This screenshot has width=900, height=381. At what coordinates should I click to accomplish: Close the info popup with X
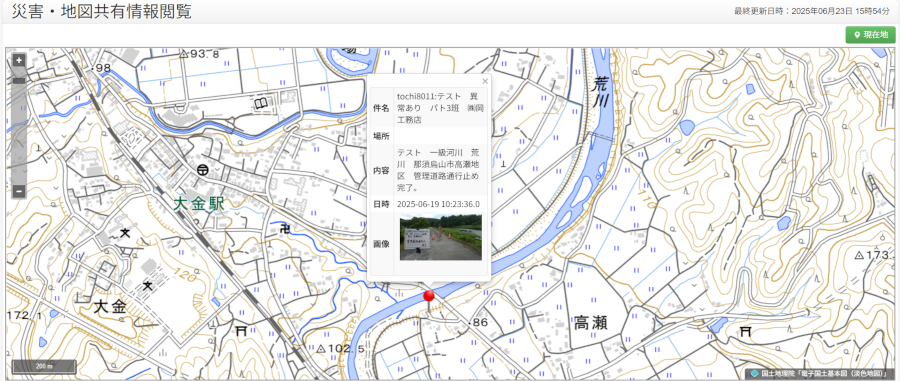[485, 81]
